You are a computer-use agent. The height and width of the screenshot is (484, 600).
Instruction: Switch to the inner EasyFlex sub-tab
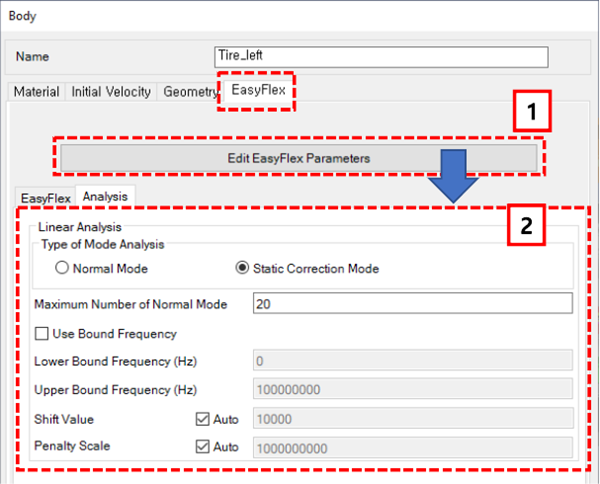[x=46, y=198]
